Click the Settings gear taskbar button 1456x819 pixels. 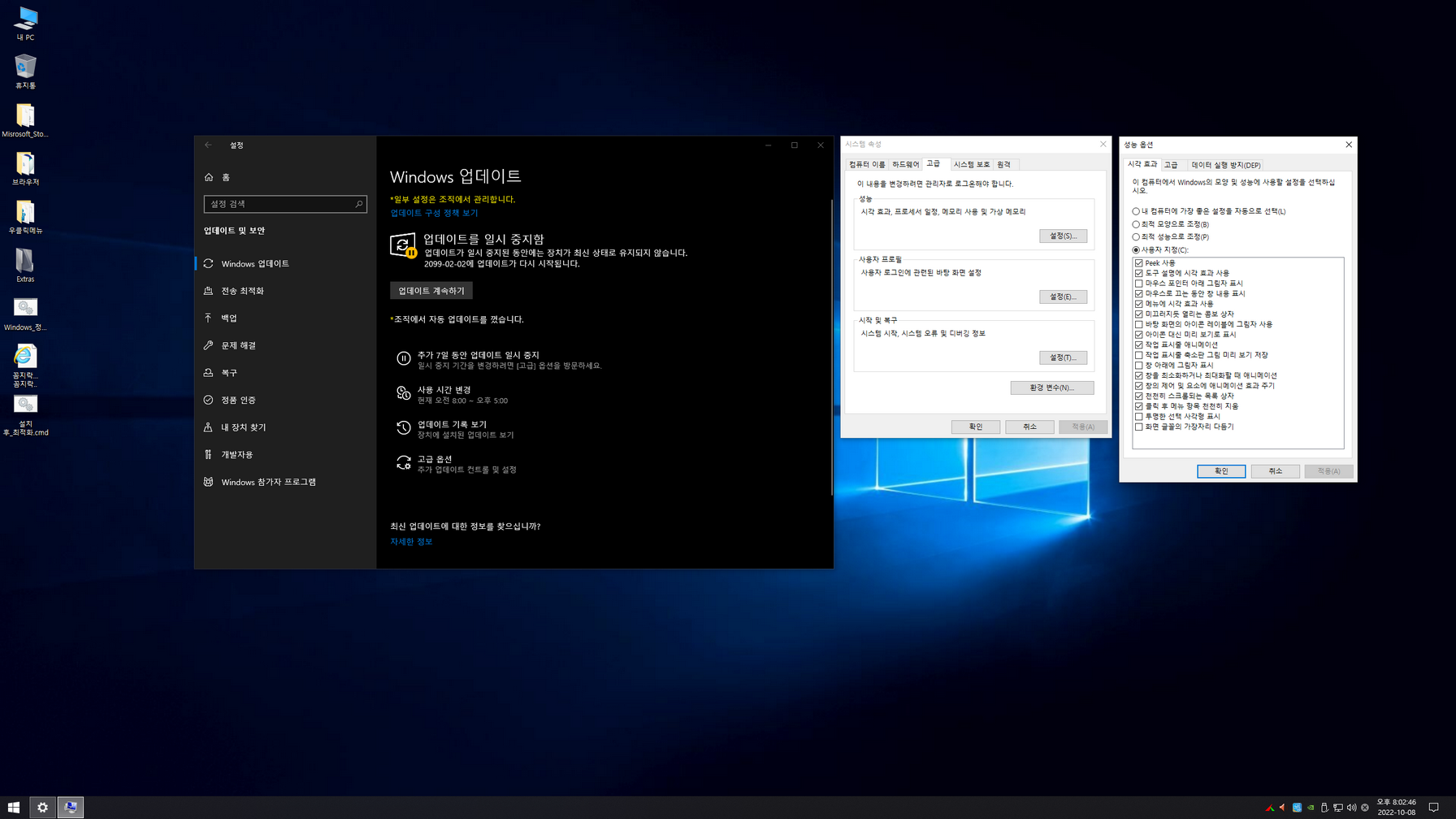[42, 808]
